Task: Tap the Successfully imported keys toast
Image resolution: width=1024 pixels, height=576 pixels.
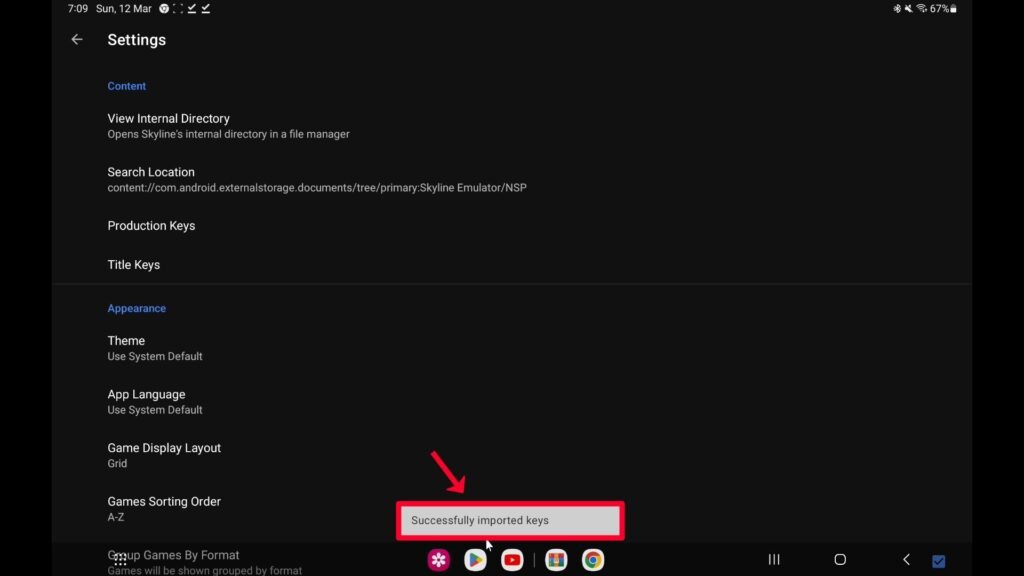Action: coord(510,520)
